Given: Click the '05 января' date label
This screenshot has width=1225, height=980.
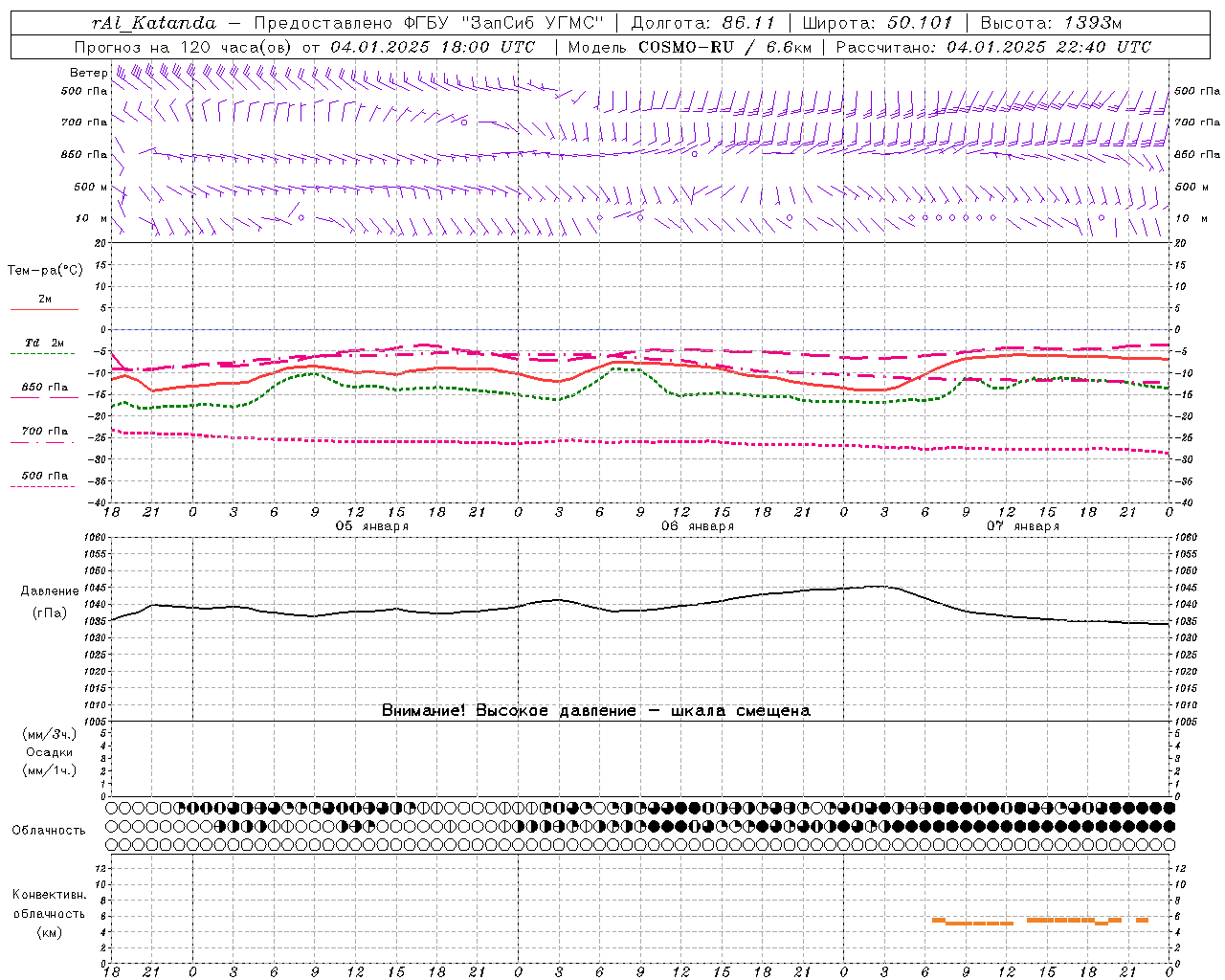Looking at the screenshot, I should pos(372,526).
